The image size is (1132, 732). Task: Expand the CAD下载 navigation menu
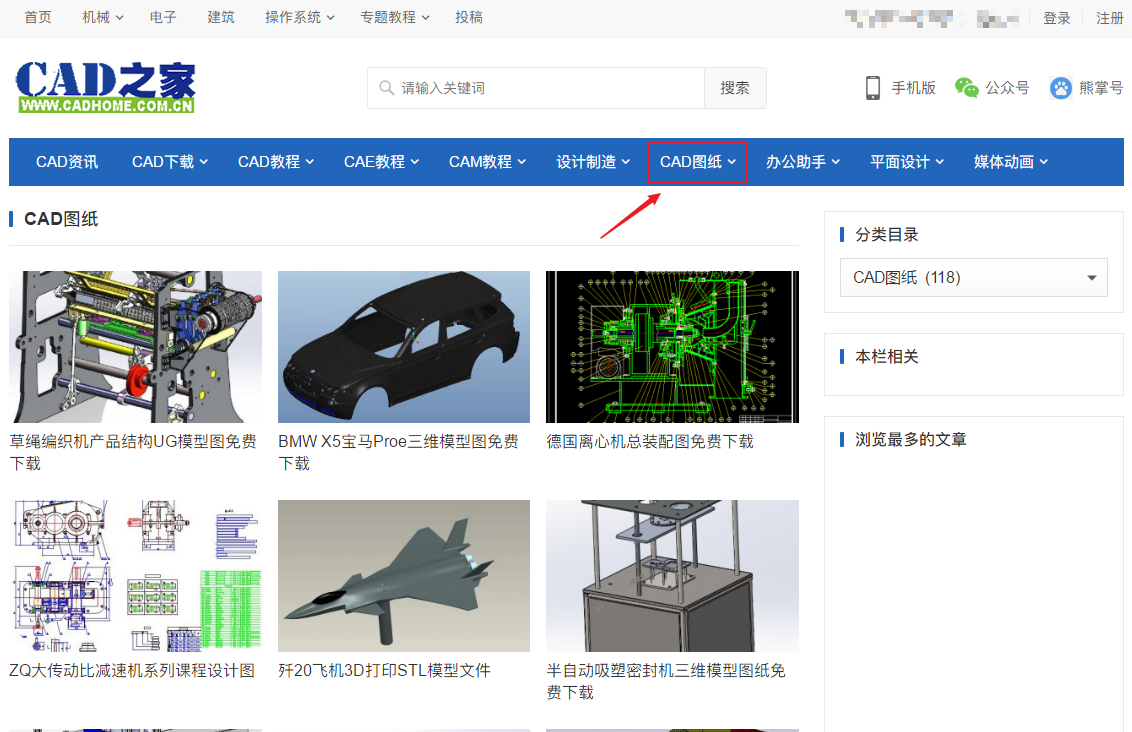tap(169, 162)
